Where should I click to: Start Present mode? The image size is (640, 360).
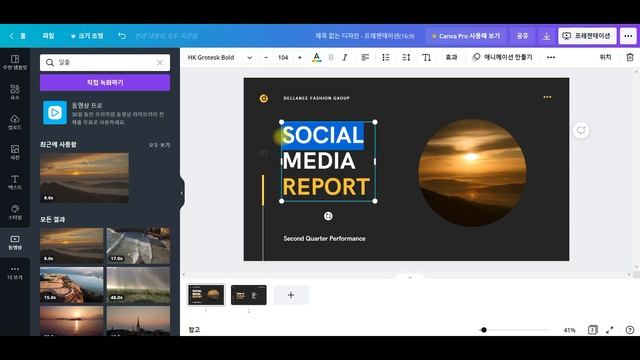[x=587, y=36]
